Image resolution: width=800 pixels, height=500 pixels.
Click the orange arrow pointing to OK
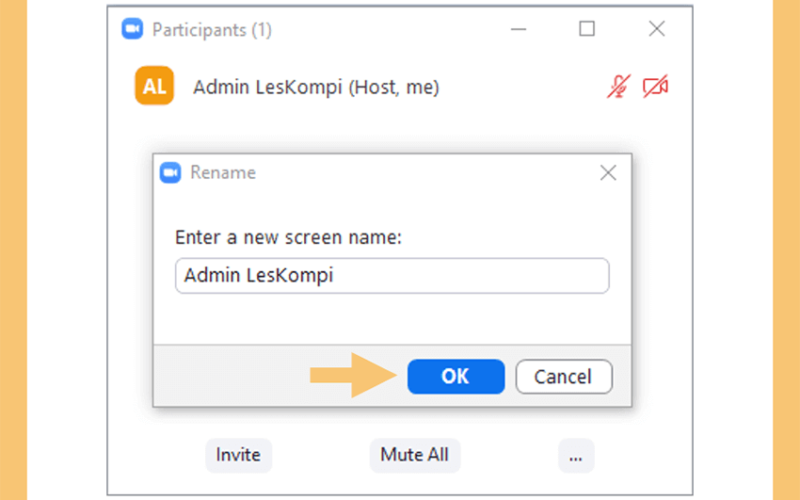[x=353, y=376]
